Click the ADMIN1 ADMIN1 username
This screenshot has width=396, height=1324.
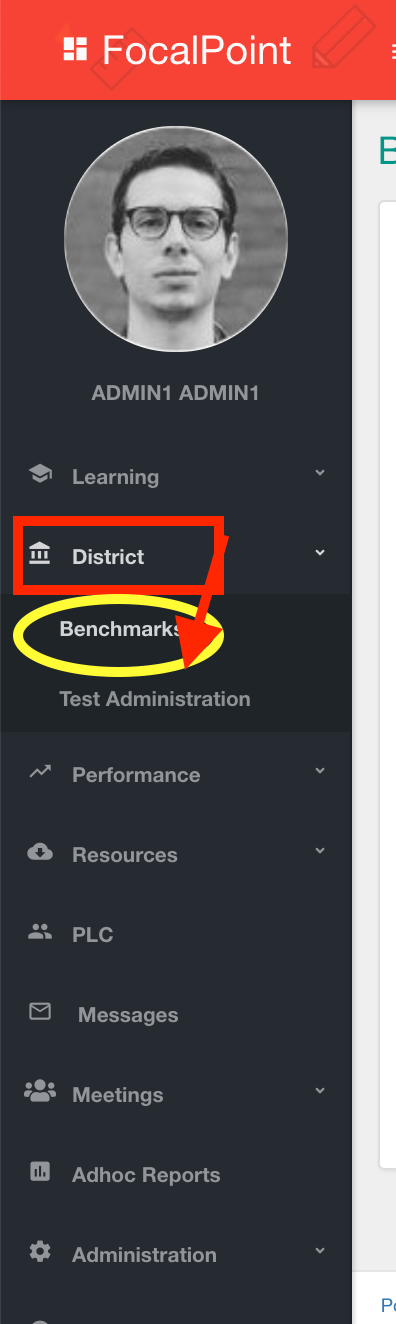pos(175,393)
